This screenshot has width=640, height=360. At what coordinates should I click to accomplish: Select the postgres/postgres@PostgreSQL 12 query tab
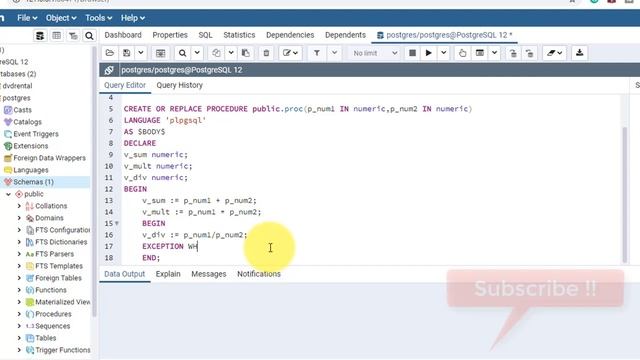tap(445, 35)
